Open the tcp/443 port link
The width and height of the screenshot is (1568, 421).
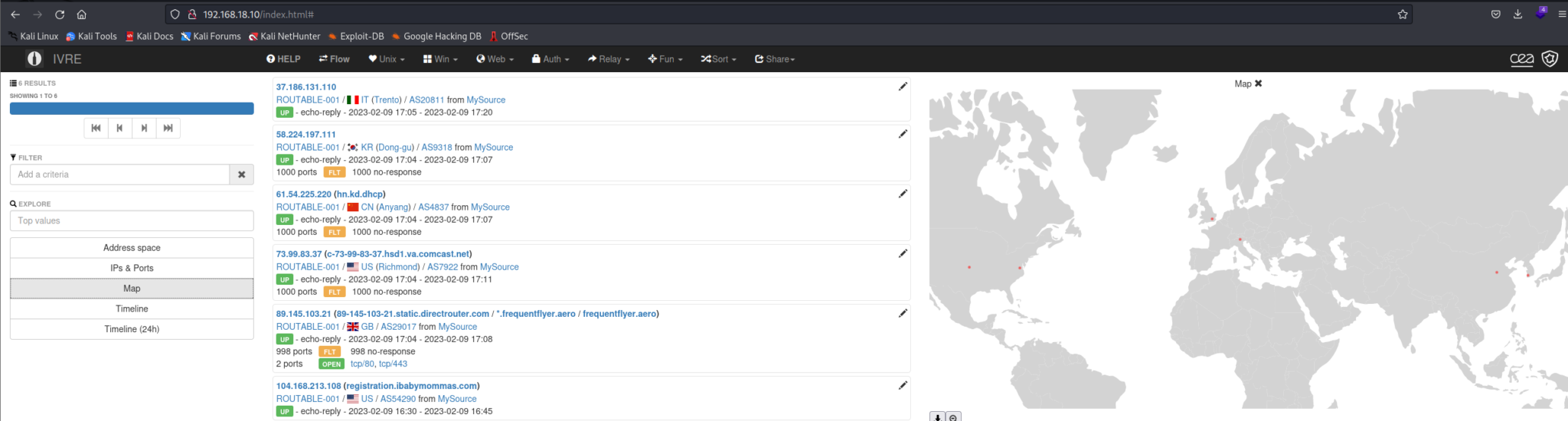393,364
